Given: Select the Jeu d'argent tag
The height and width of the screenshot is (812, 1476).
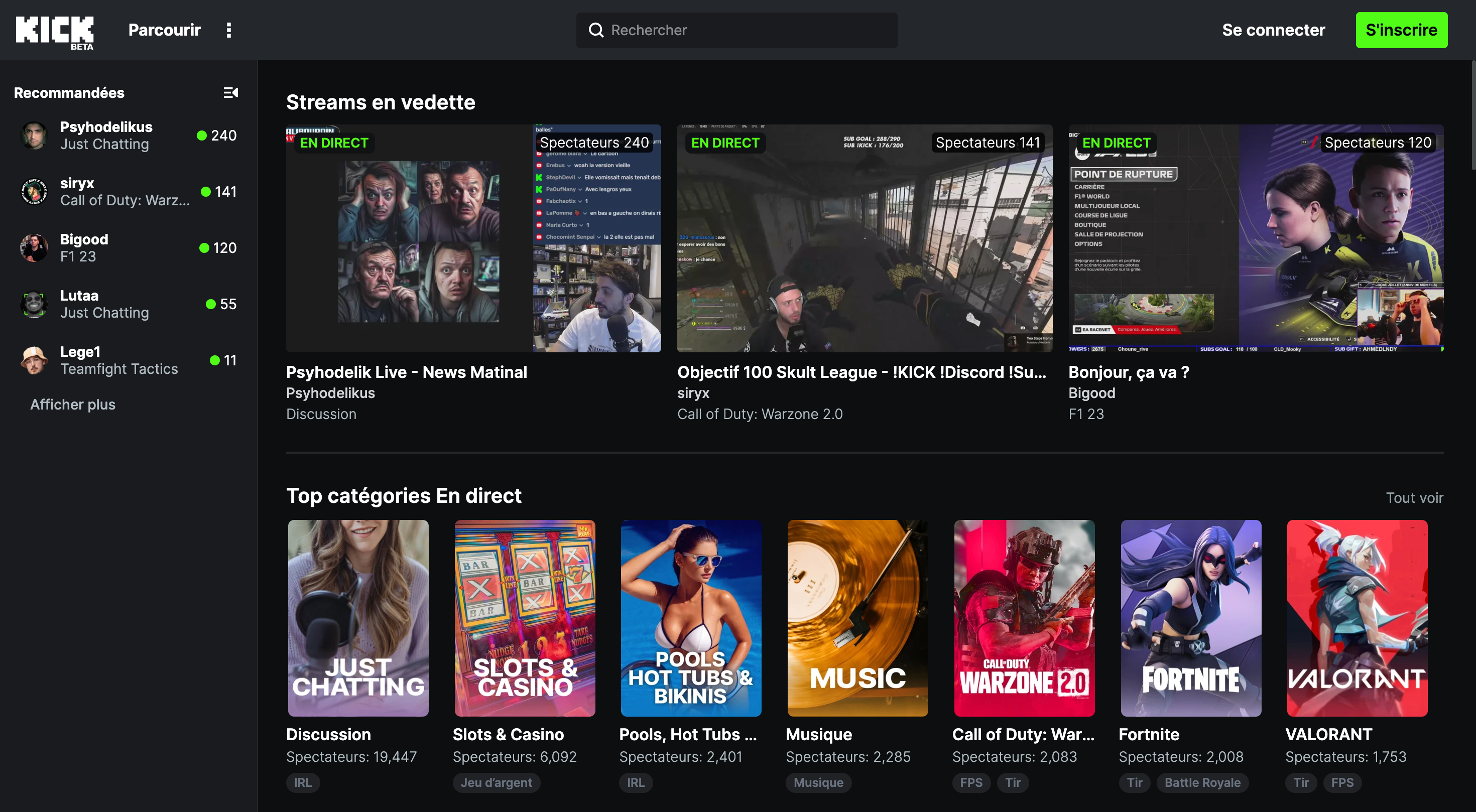Looking at the screenshot, I should click(496, 782).
